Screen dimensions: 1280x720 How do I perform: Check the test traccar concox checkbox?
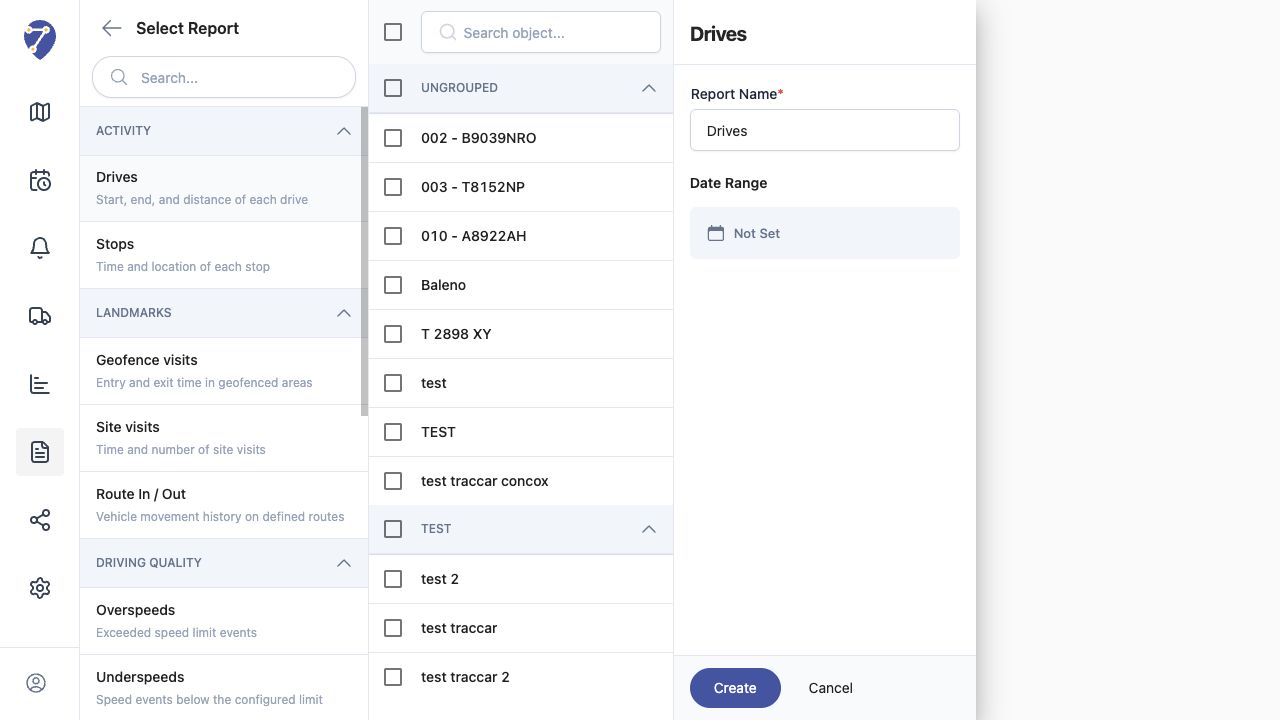tap(393, 481)
